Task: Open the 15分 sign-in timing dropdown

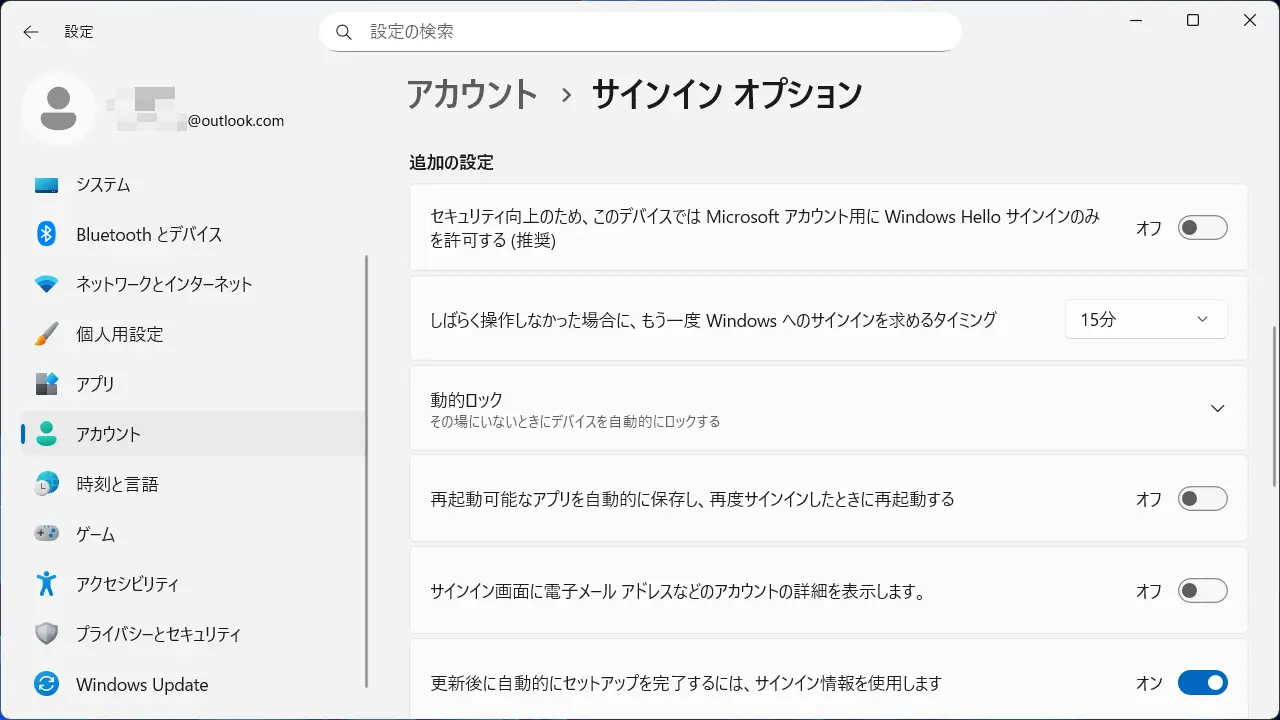Action: (1145, 320)
